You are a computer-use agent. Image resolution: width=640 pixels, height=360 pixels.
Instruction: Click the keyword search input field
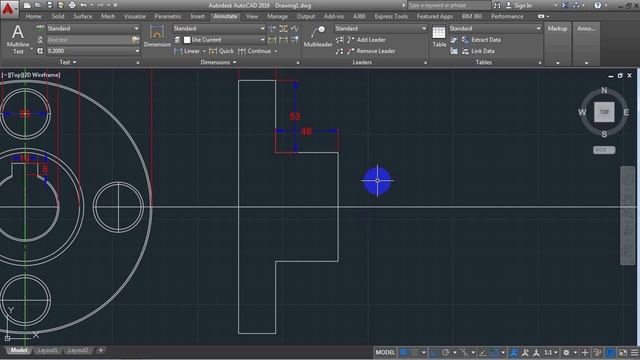click(449, 5)
